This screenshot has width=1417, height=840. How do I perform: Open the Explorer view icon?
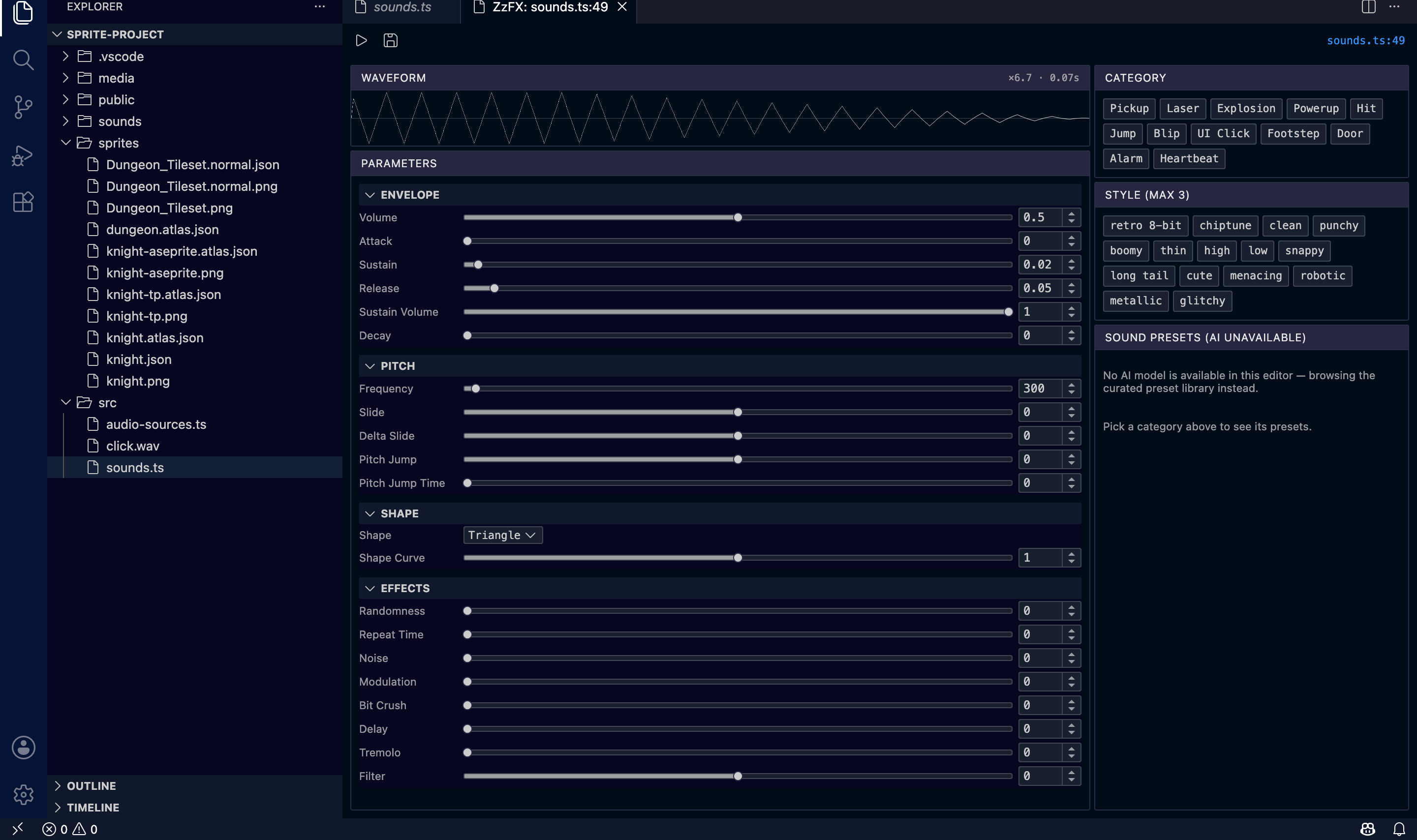pyautogui.click(x=23, y=12)
